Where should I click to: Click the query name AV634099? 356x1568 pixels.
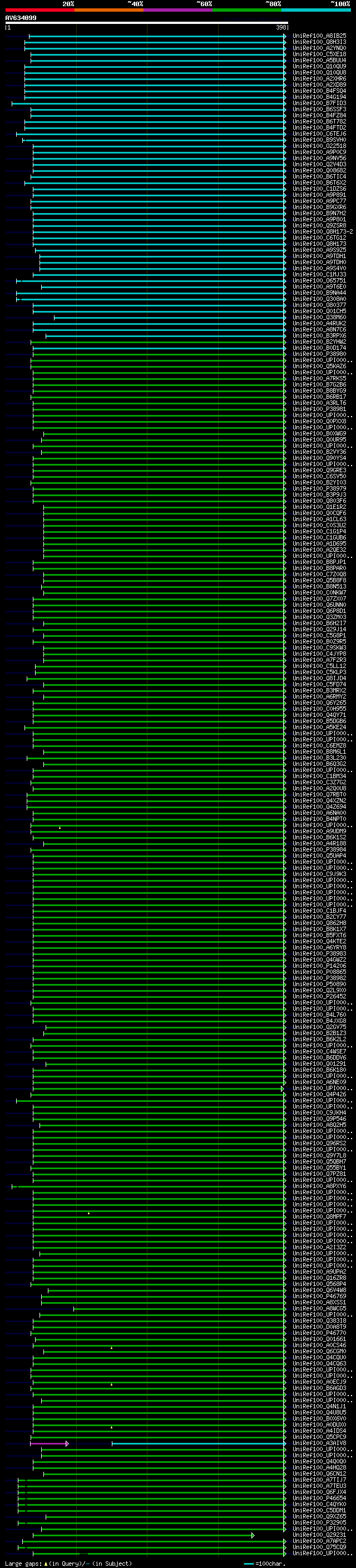[x=21, y=18]
